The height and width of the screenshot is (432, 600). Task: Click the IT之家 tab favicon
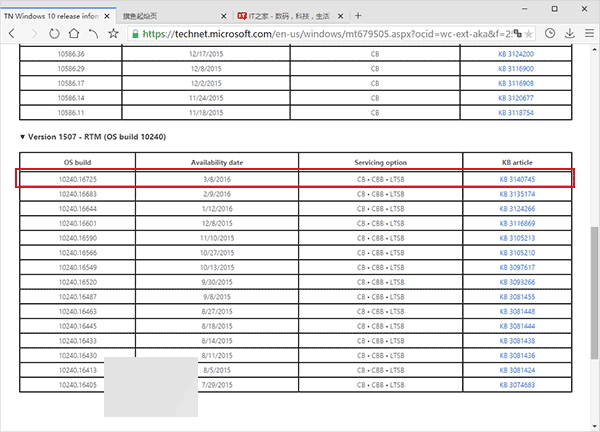[242, 16]
